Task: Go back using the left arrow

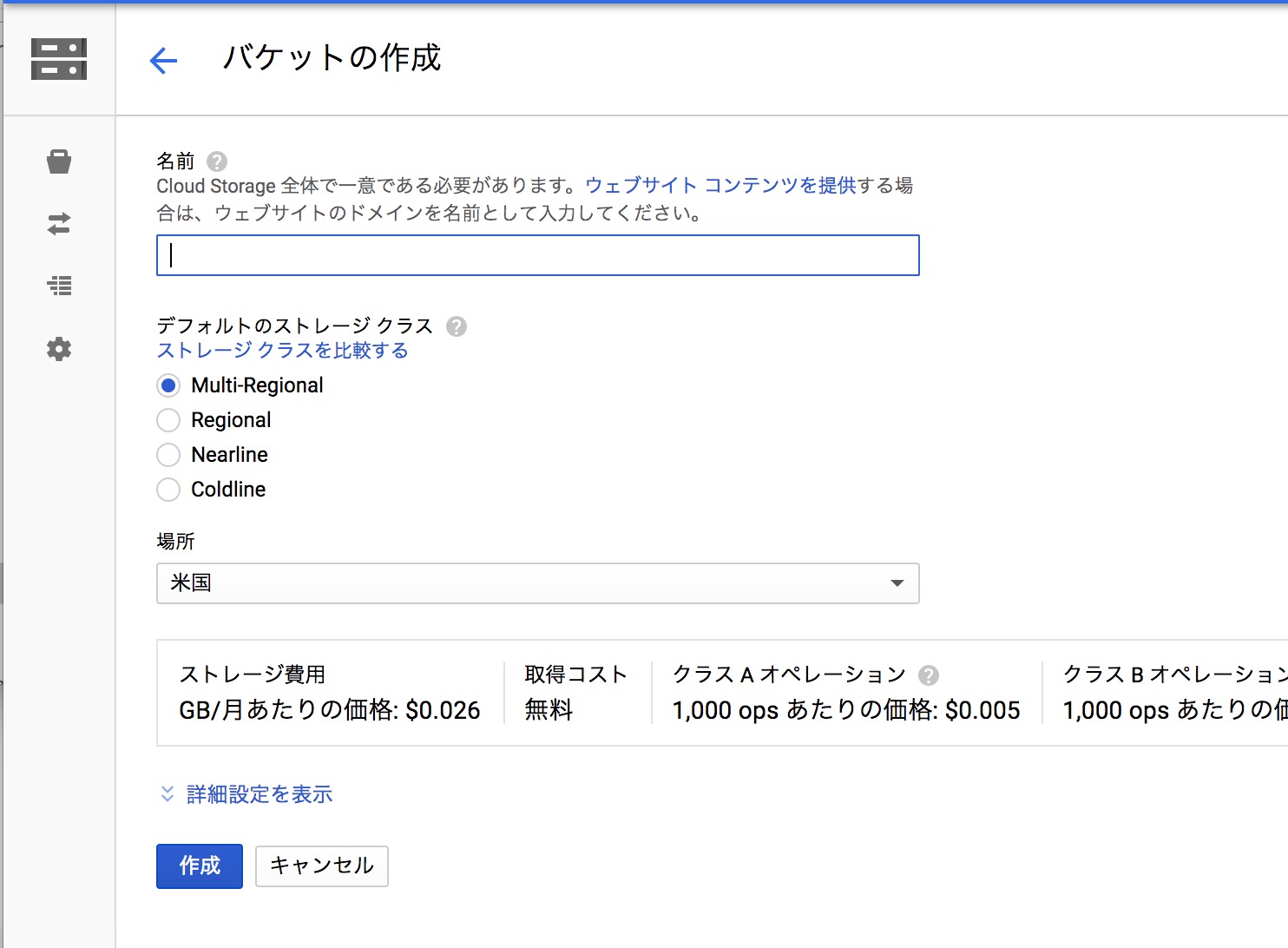Action: point(163,60)
